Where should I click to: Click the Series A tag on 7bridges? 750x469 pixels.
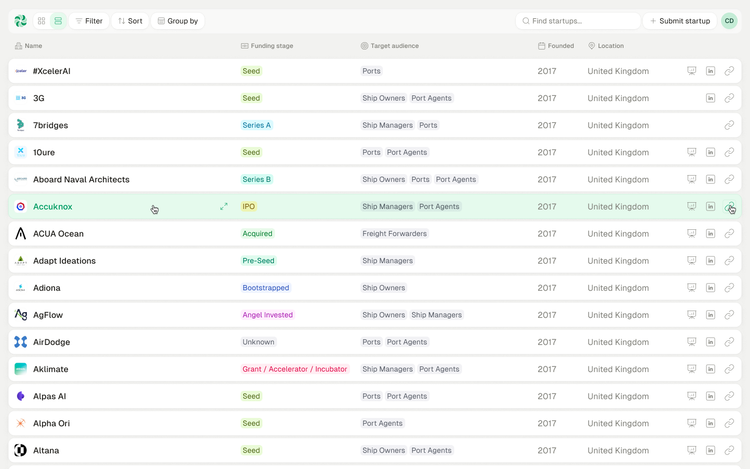[x=256, y=125]
